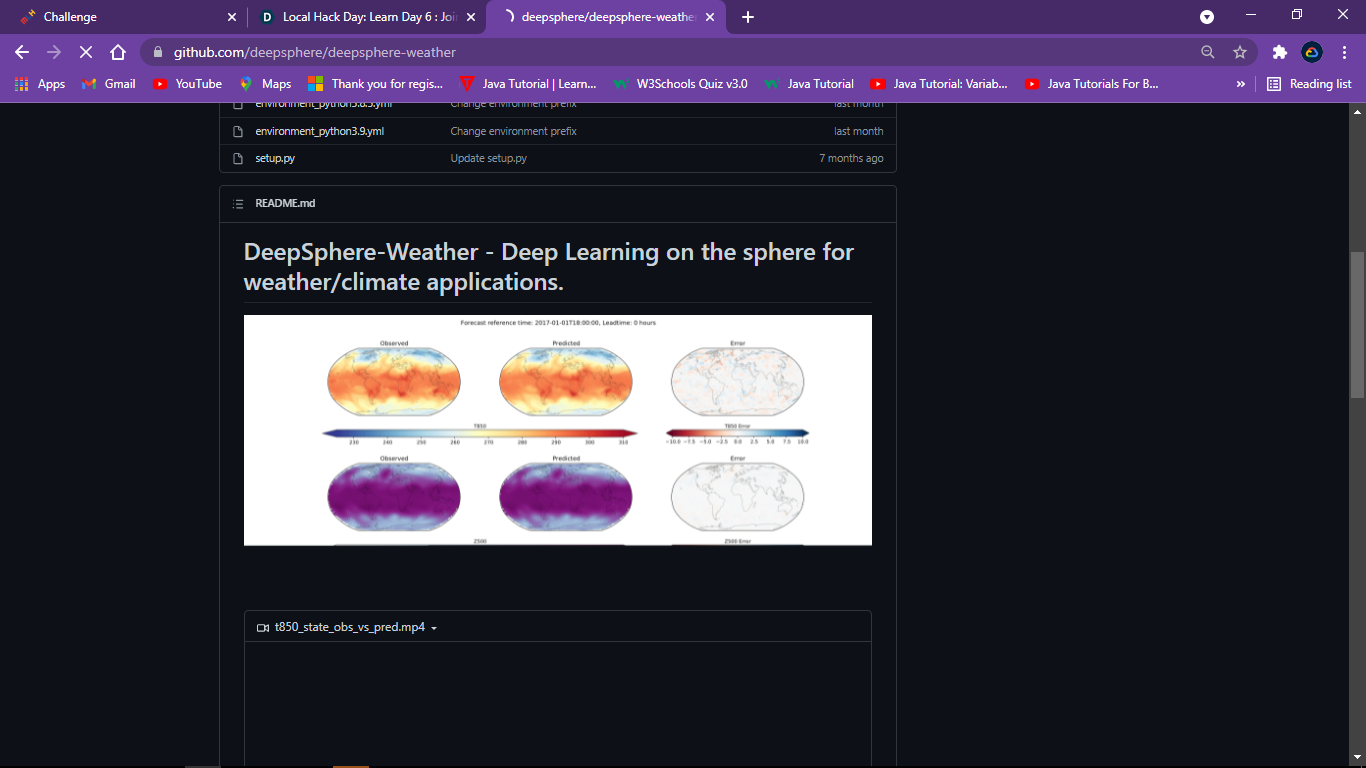Go back using the browser back arrow
Viewport: 1366px width, 768px height.
click(22, 52)
